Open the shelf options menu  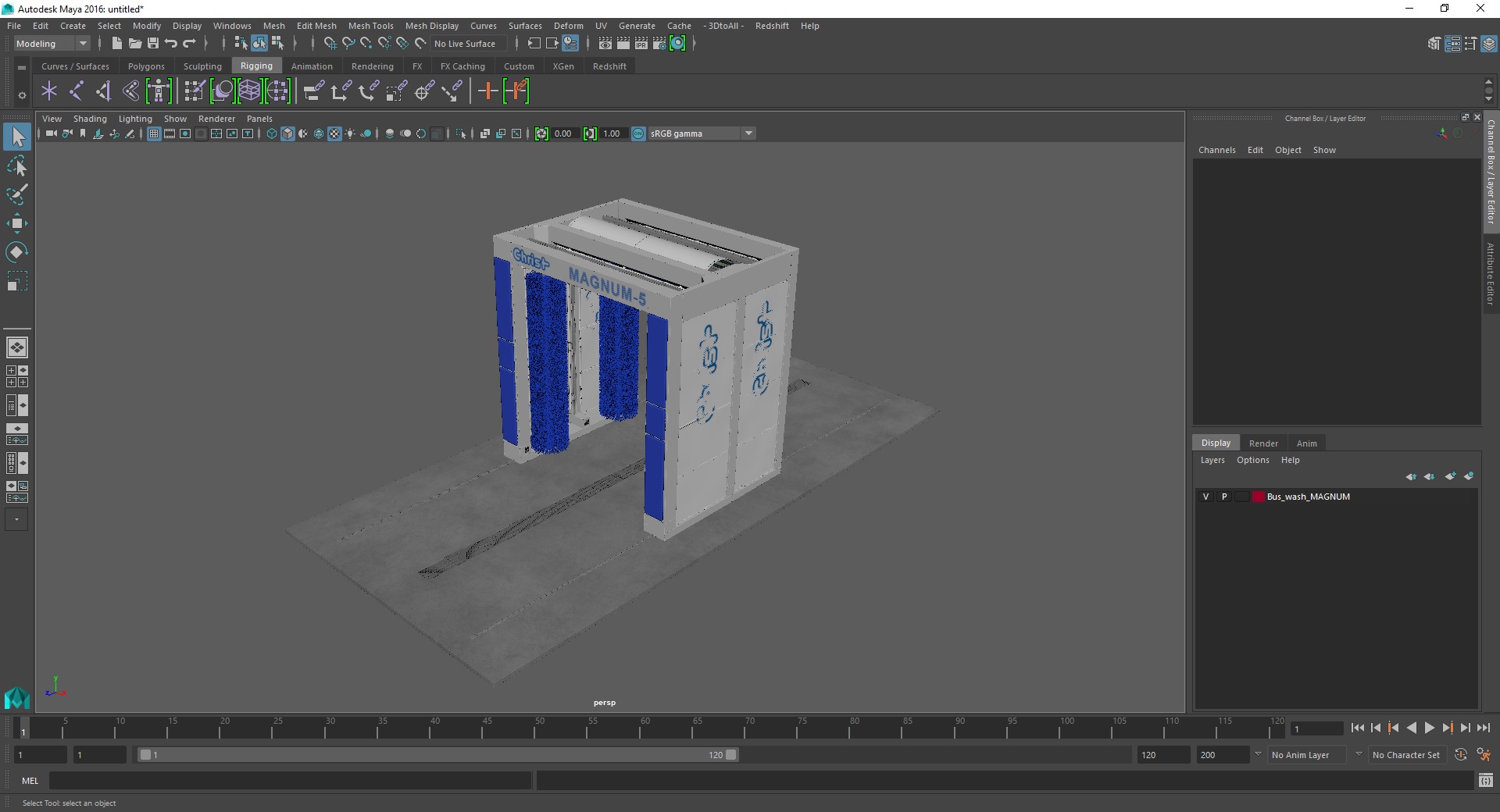point(22,95)
